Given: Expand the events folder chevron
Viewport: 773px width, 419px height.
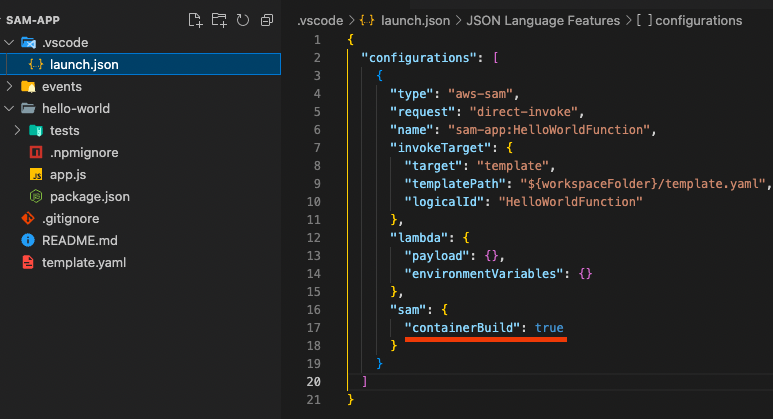Looking at the screenshot, I should [9, 86].
